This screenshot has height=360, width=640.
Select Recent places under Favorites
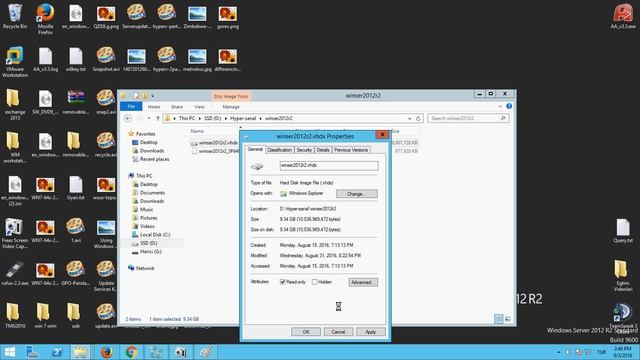pos(154,159)
